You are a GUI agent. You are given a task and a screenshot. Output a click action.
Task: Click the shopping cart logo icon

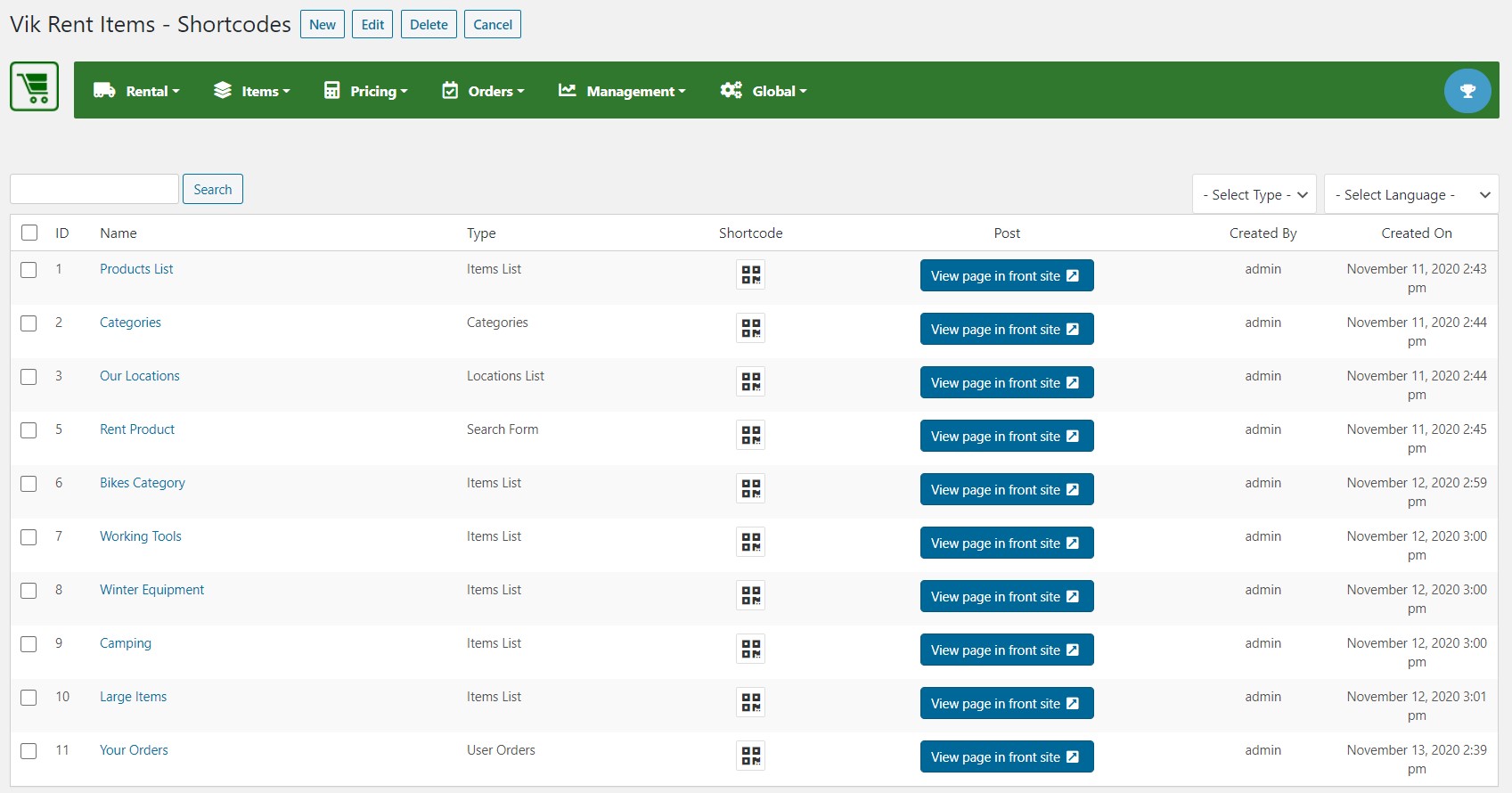coord(35,86)
